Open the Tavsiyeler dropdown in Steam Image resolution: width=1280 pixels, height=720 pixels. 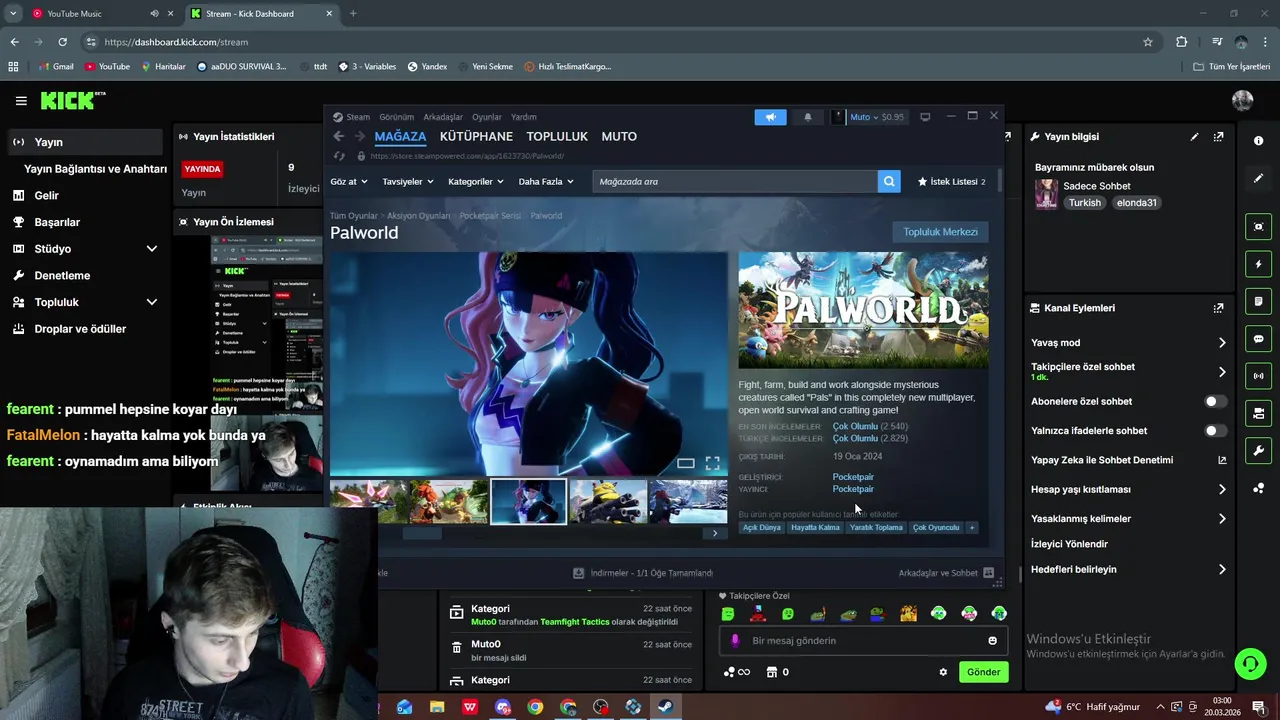click(x=408, y=182)
